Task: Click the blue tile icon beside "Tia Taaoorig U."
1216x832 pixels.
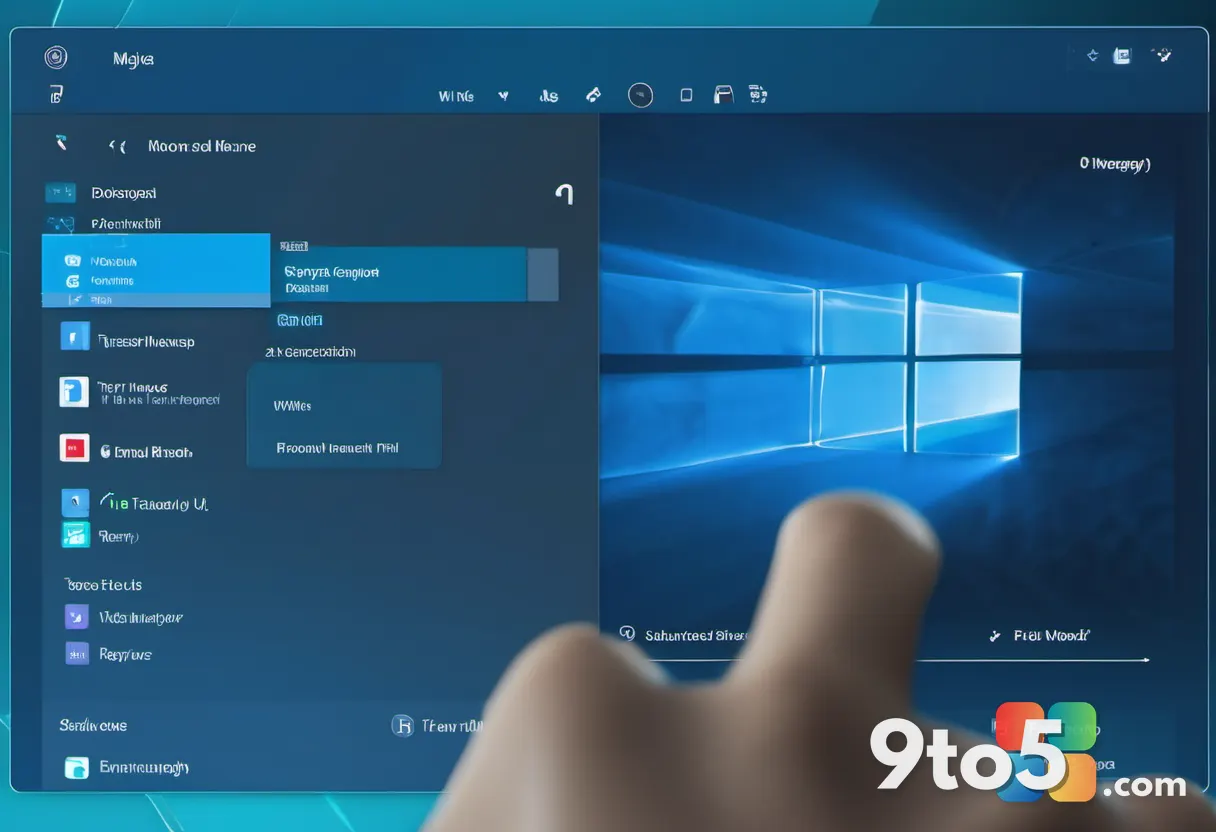Action: (75, 502)
